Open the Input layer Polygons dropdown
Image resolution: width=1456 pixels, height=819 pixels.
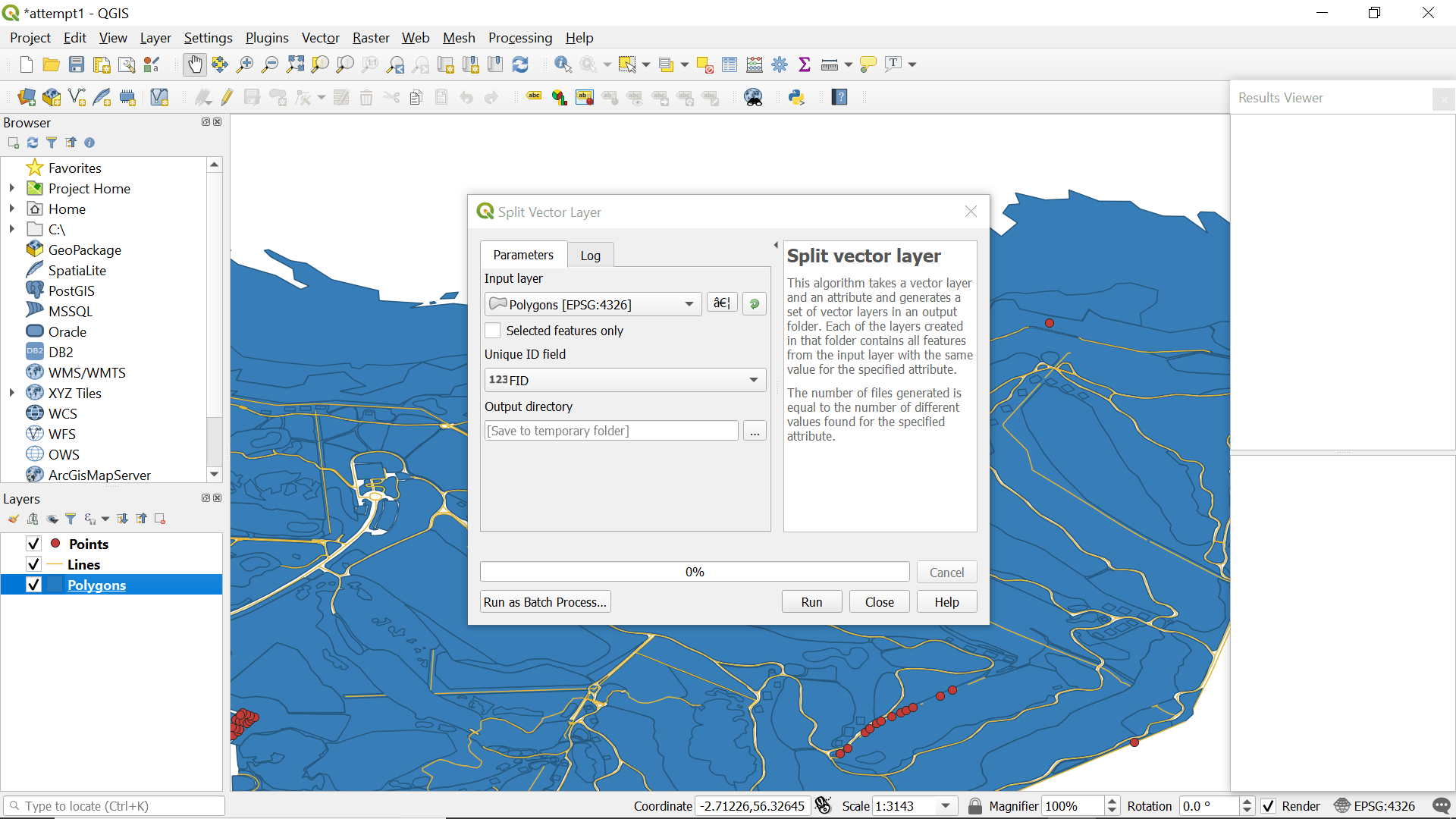pos(593,304)
